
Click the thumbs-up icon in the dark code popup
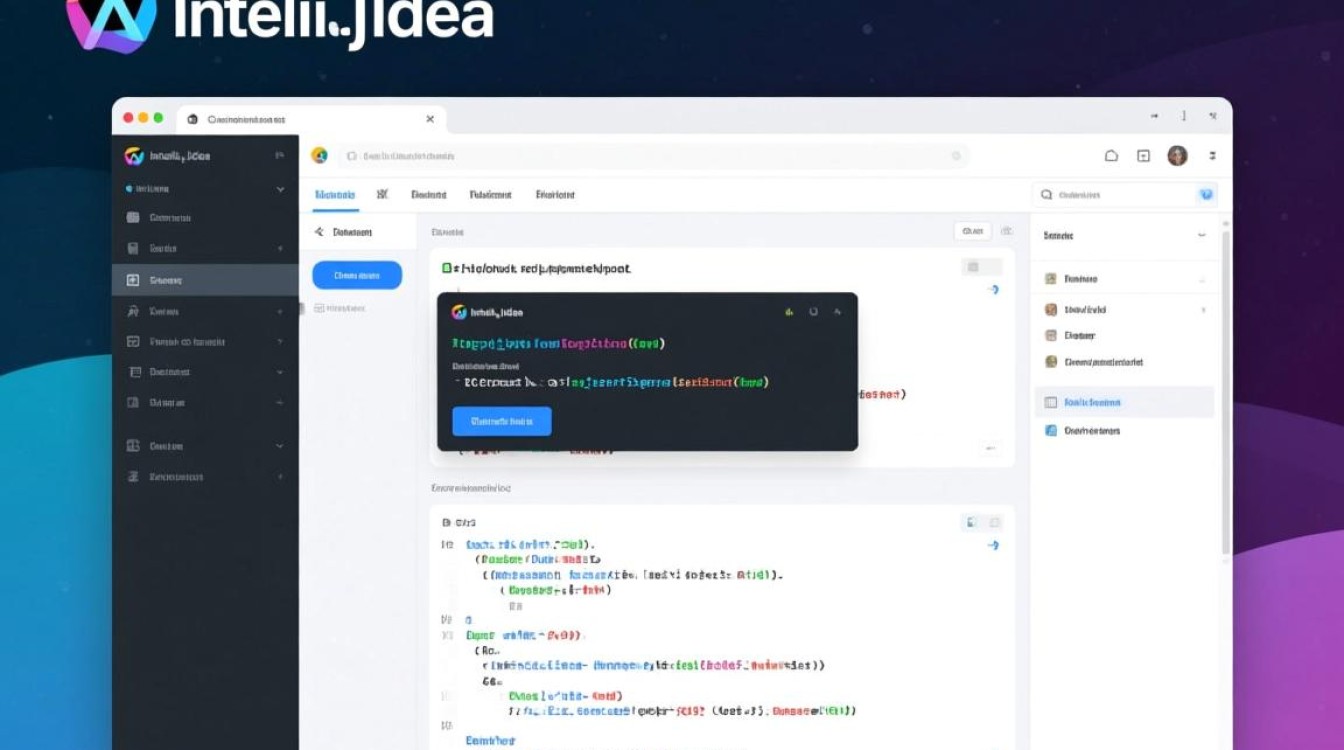(790, 311)
